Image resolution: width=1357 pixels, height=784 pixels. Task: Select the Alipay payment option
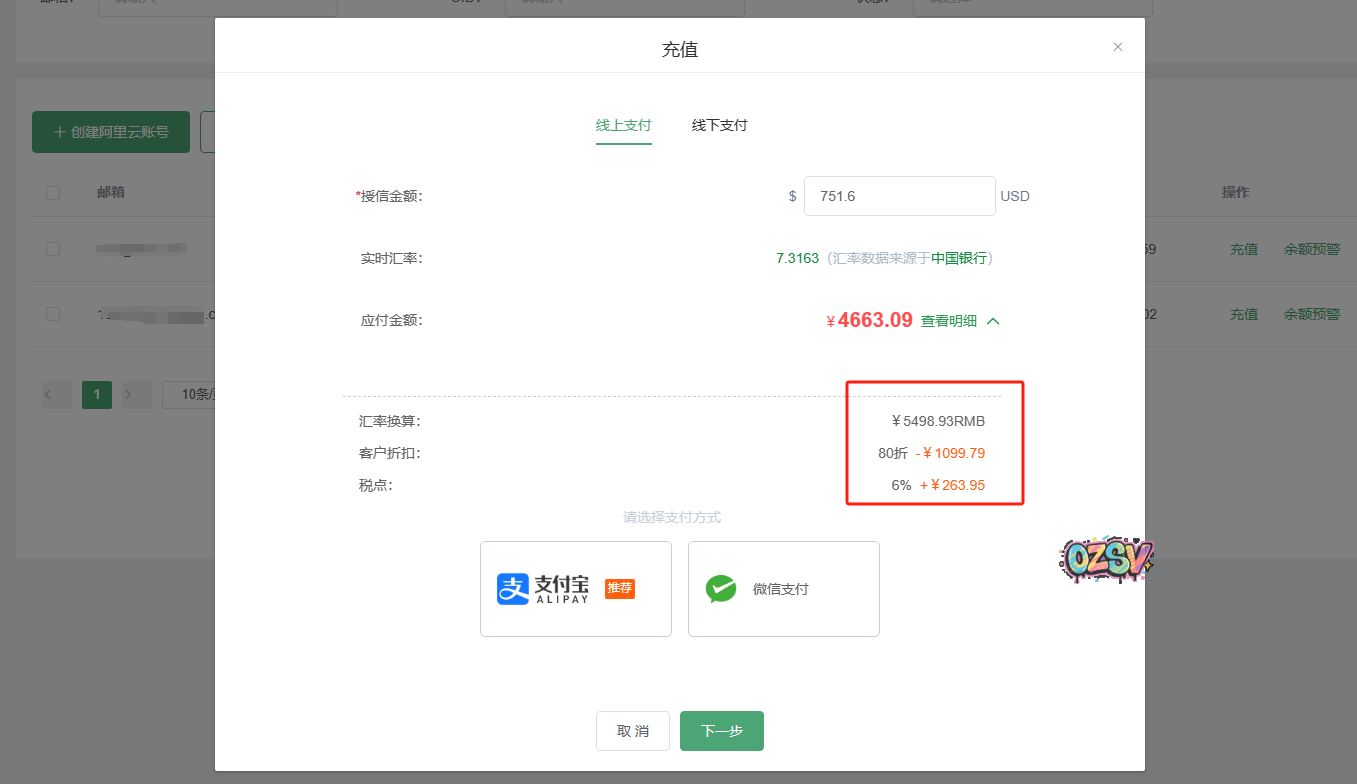(575, 589)
